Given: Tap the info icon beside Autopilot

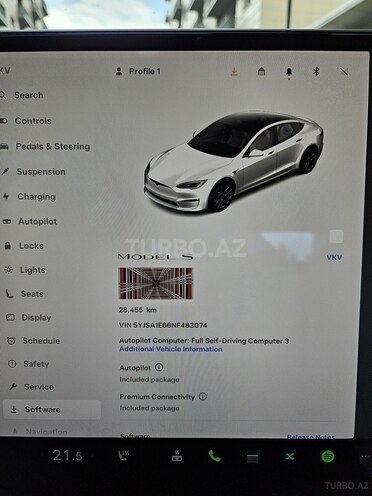Looking at the screenshot, I should (x=159, y=367).
